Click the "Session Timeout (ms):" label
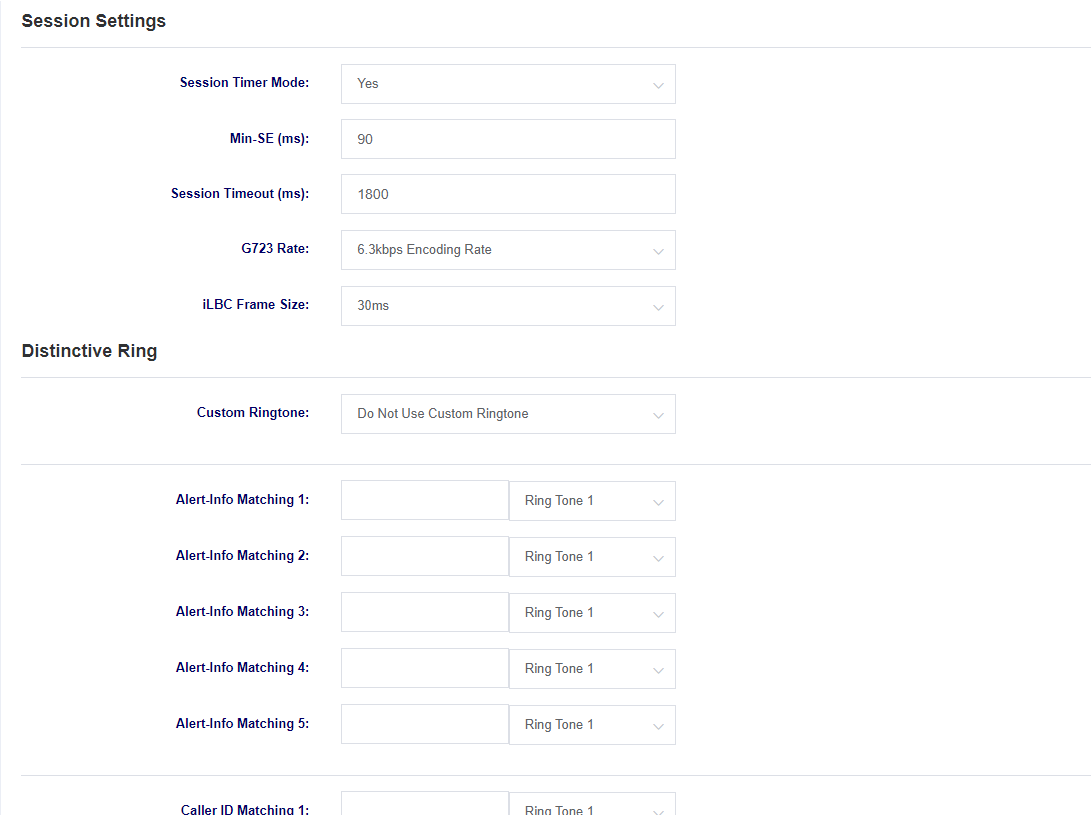Viewport: 1091px width, 815px height. 240,193
